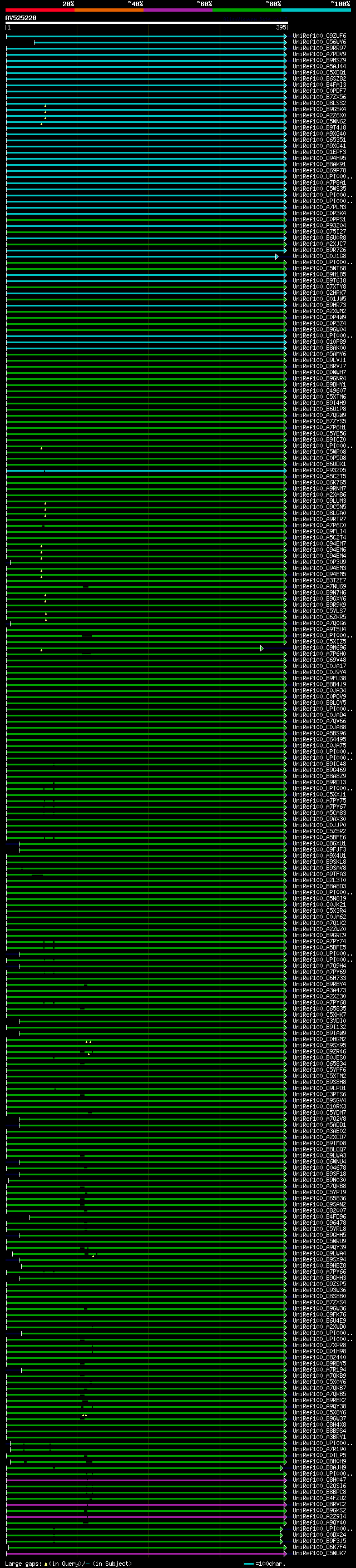This screenshot has width=356, height=1568.
Task: Click the orange ~40% legend segment
Action: tap(109, 10)
